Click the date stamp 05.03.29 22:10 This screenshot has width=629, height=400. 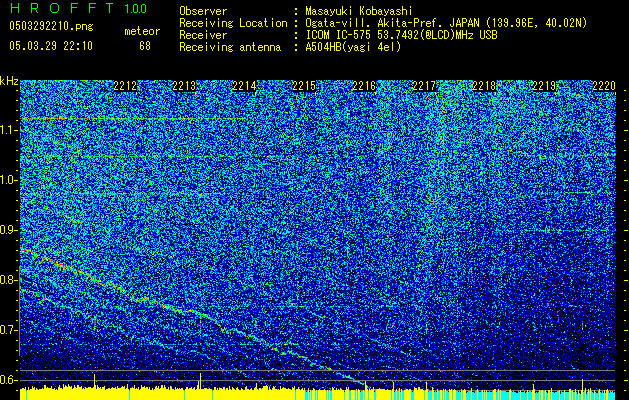pyautogui.click(x=51, y=46)
